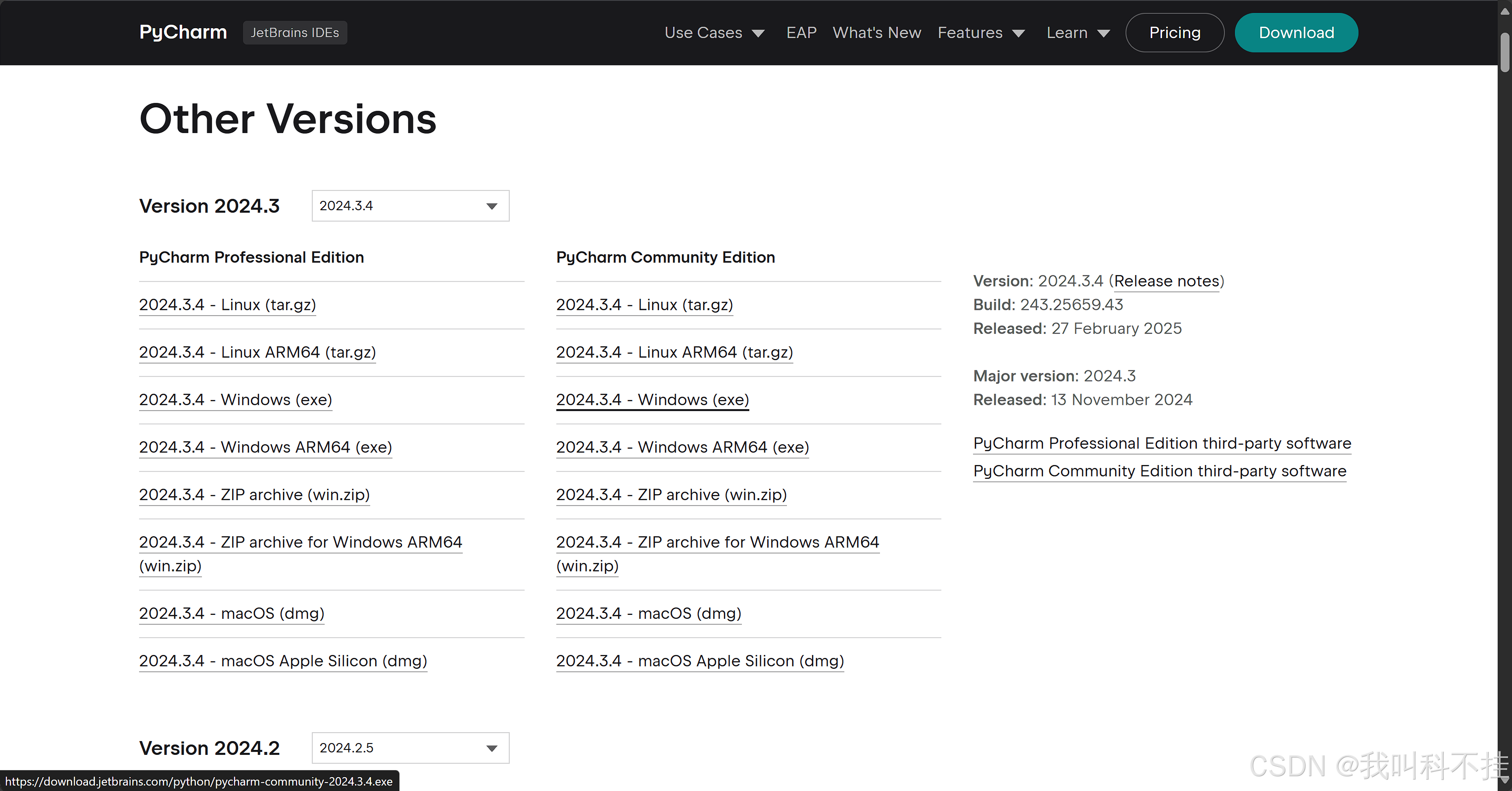
Task: Download Community Edition Windows (exe)
Action: [x=652, y=400]
